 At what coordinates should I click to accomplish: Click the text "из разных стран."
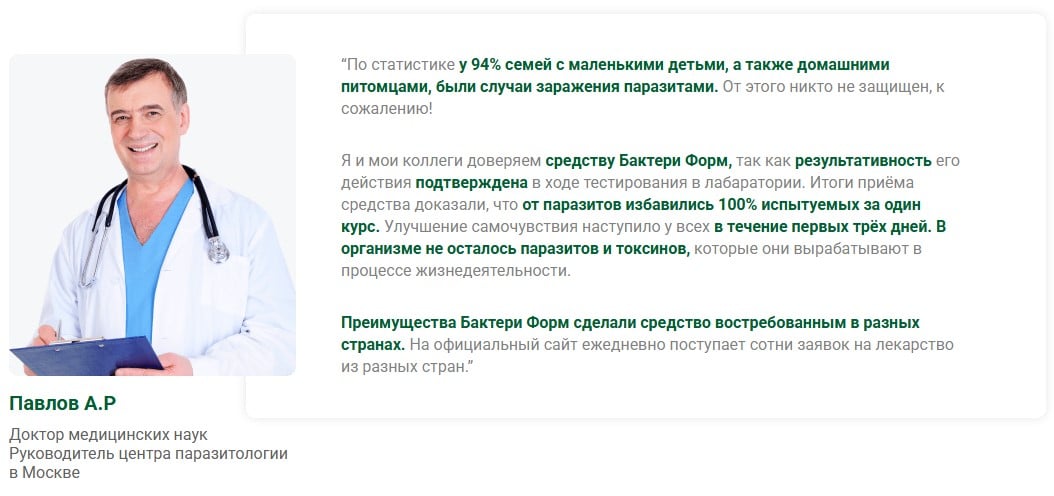pyautogui.click(x=404, y=368)
